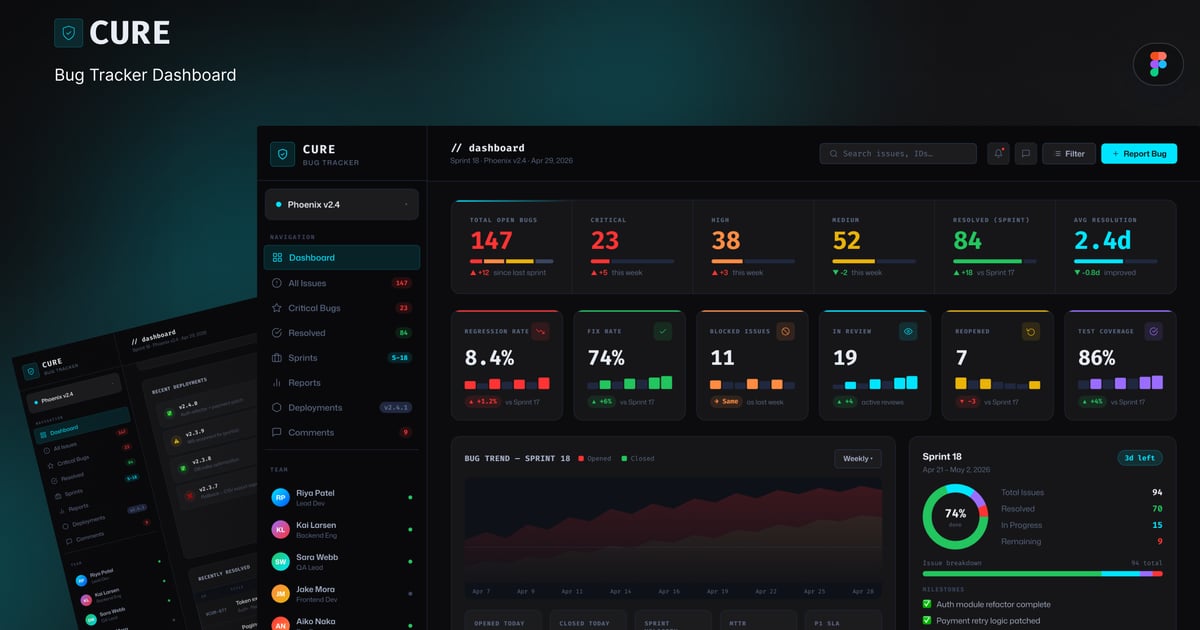Open Deployments in front sidebar
The height and width of the screenshot is (630, 1200).
(x=342, y=408)
